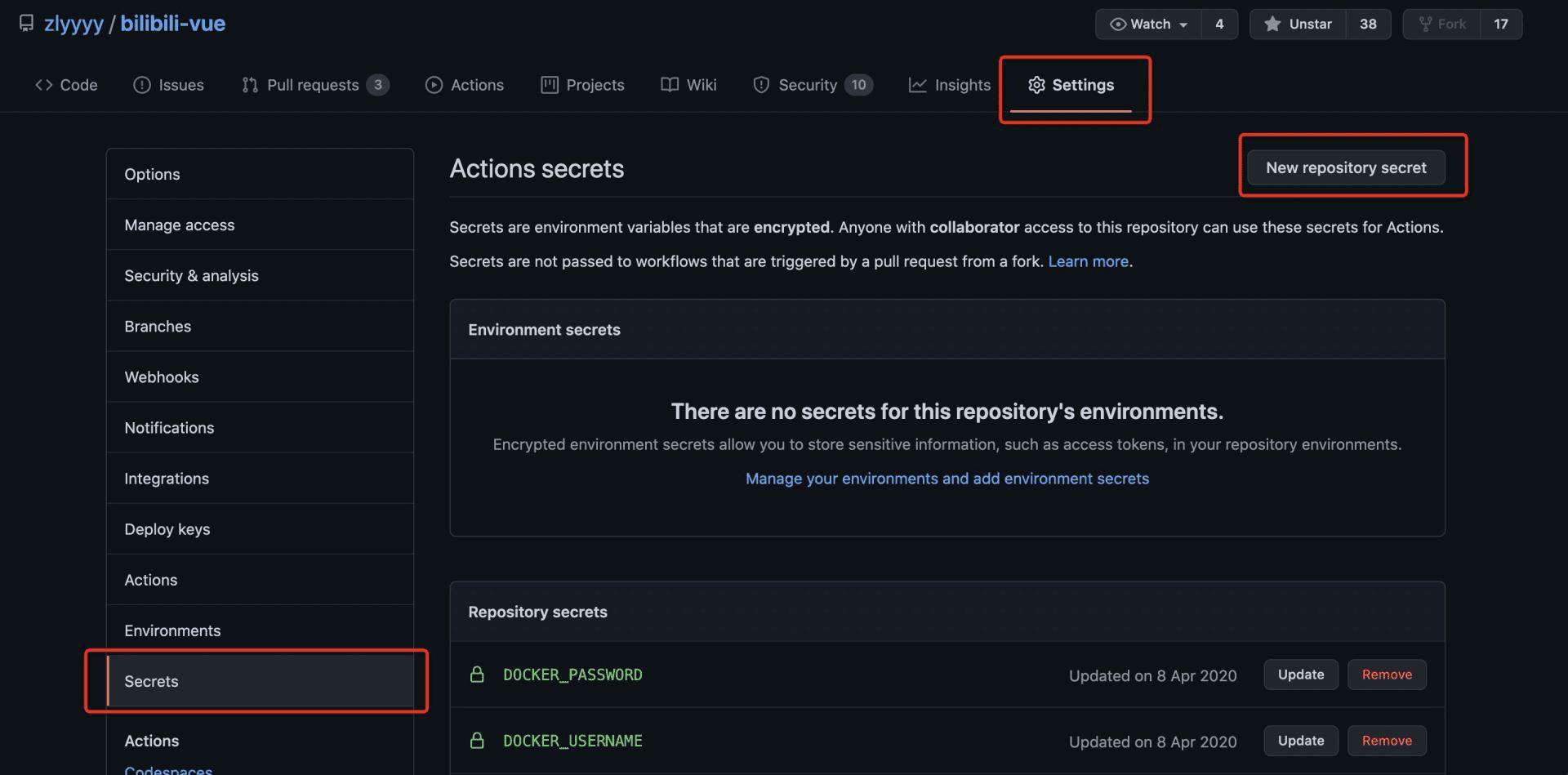Open Integrations in settings sidebar

pos(260,478)
